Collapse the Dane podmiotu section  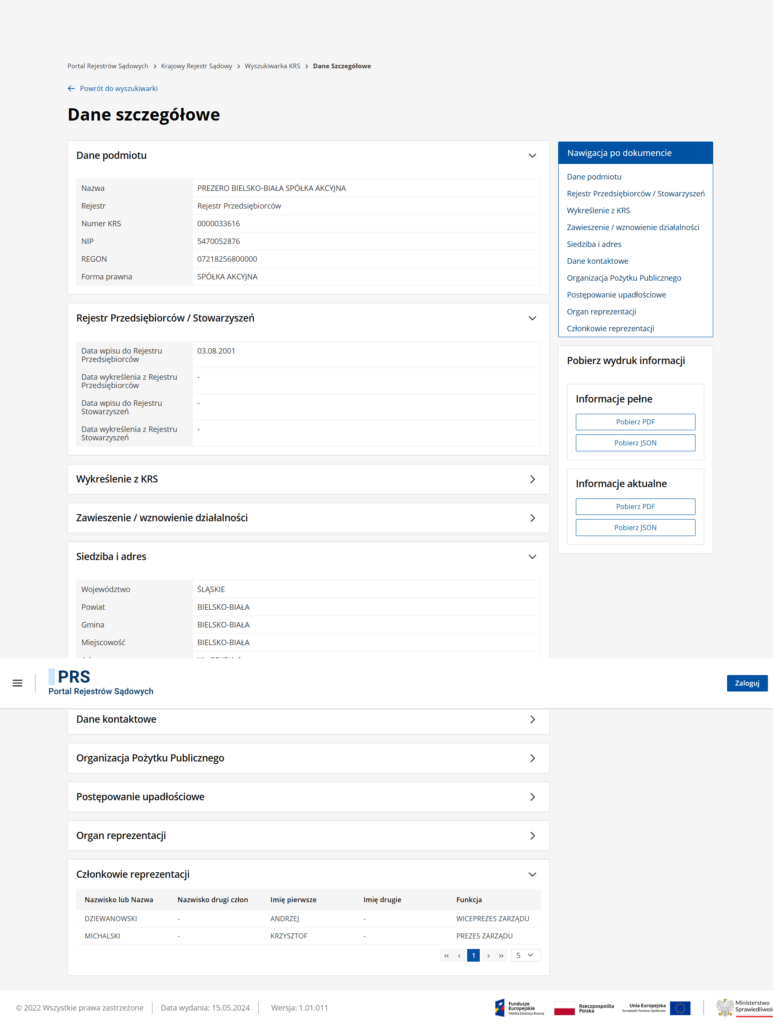point(532,156)
